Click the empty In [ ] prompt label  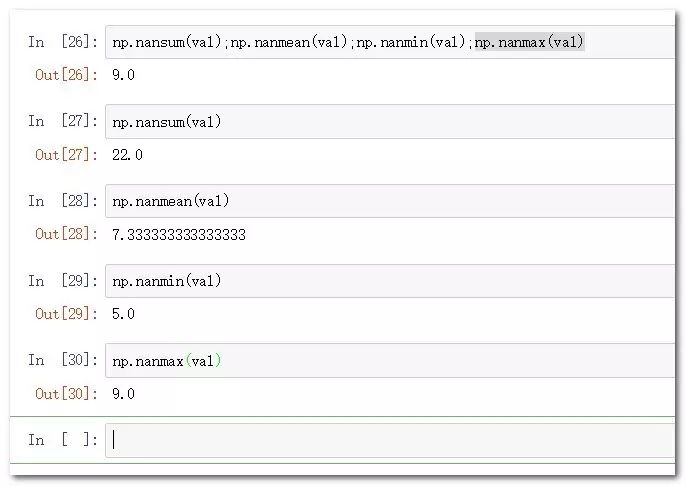[x=63, y=440]
